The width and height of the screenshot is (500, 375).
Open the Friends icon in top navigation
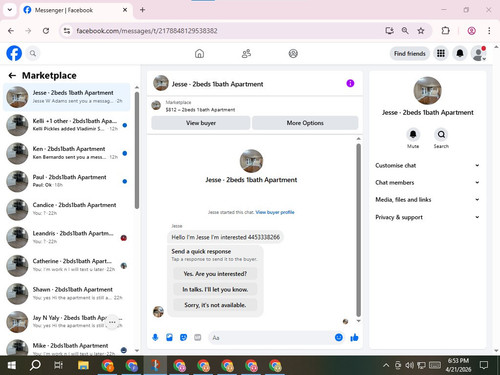point(246,53)
